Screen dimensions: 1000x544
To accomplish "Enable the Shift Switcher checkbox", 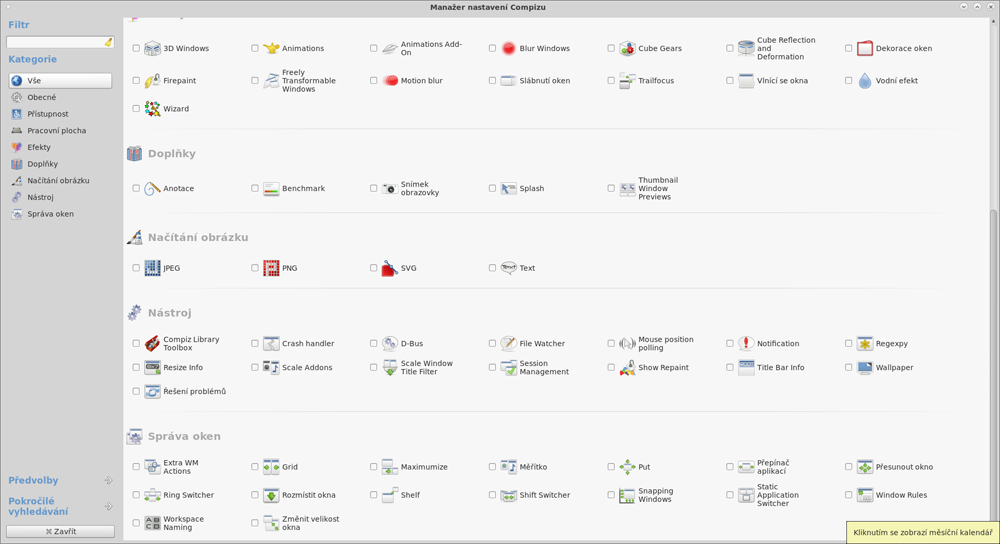I will click(x=492, y=496).
